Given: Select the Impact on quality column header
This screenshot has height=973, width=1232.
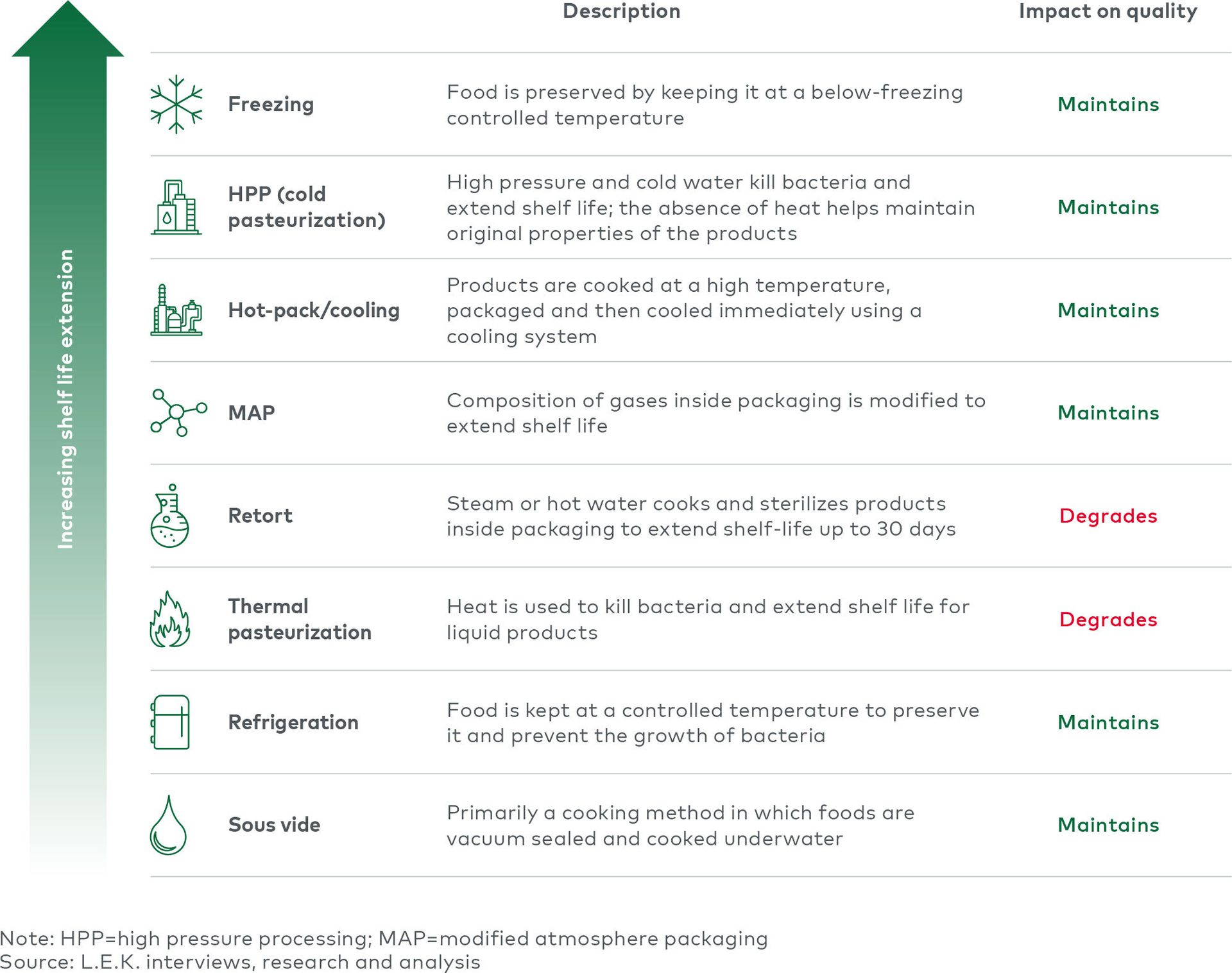Looking at the screenshot, I should (x=1108, y=12).
